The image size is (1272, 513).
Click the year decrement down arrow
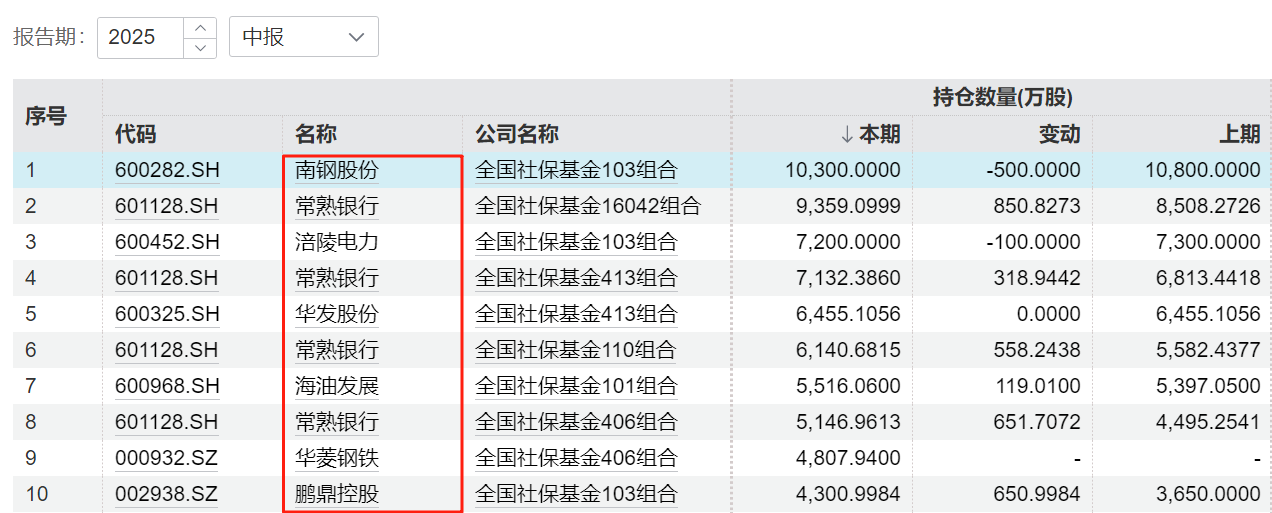tap(201, 47)
